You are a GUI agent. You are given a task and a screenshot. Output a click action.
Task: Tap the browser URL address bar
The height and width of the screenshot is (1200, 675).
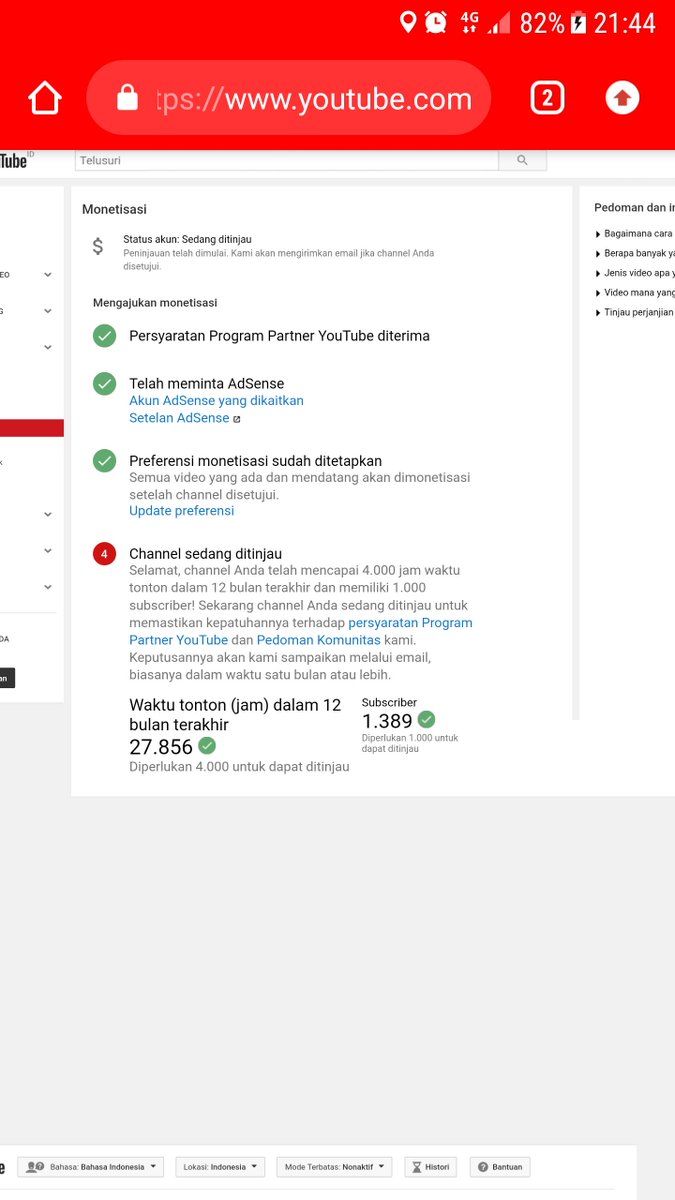[x=289, y=98]
